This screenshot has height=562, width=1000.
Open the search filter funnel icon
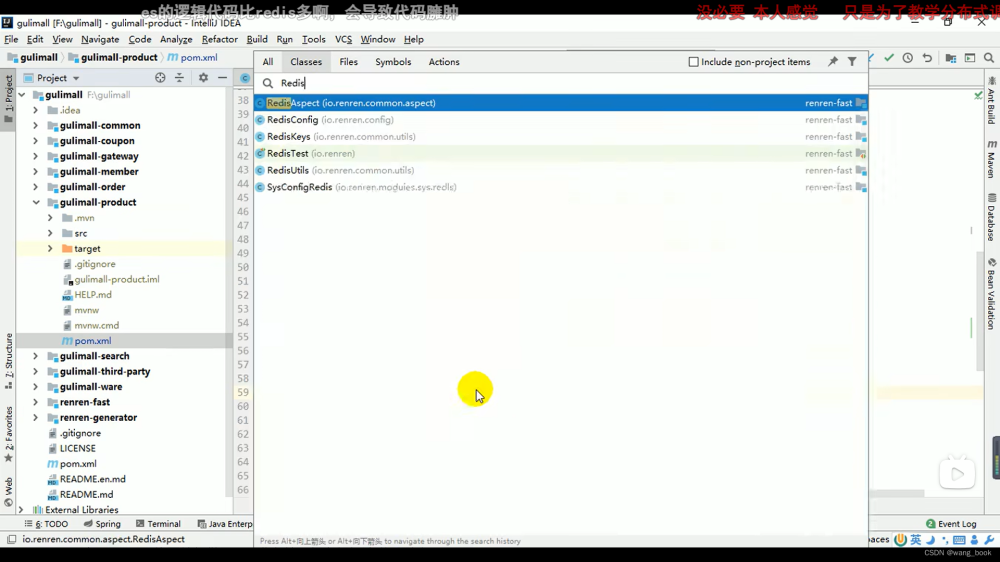tap(852, 61)
